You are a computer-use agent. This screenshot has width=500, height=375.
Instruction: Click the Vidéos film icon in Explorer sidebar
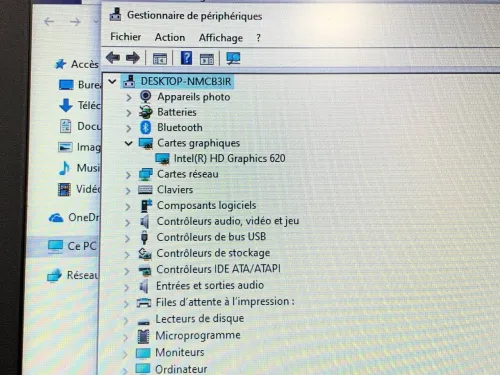pos(64,189)
